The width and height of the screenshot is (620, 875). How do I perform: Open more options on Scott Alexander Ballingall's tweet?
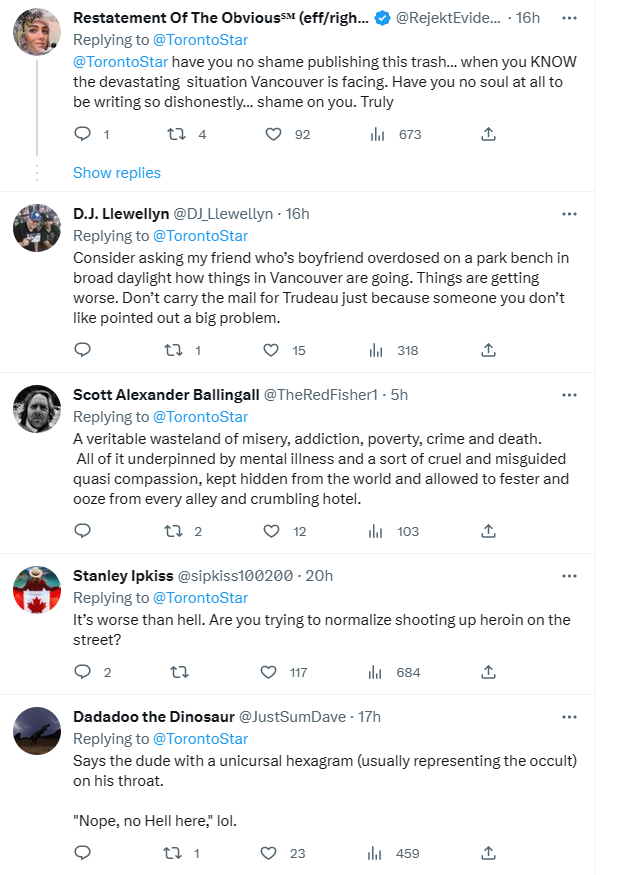coord(569,395)
